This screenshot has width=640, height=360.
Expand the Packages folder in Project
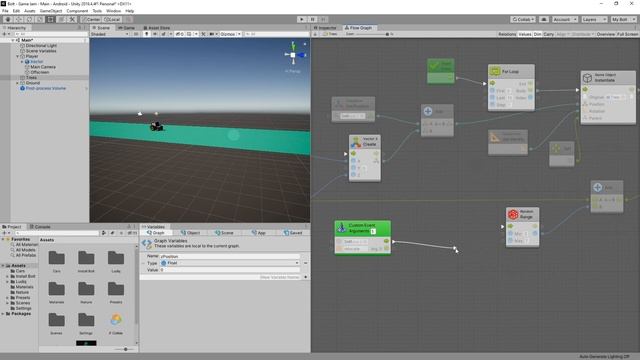[x=3, y=314]
